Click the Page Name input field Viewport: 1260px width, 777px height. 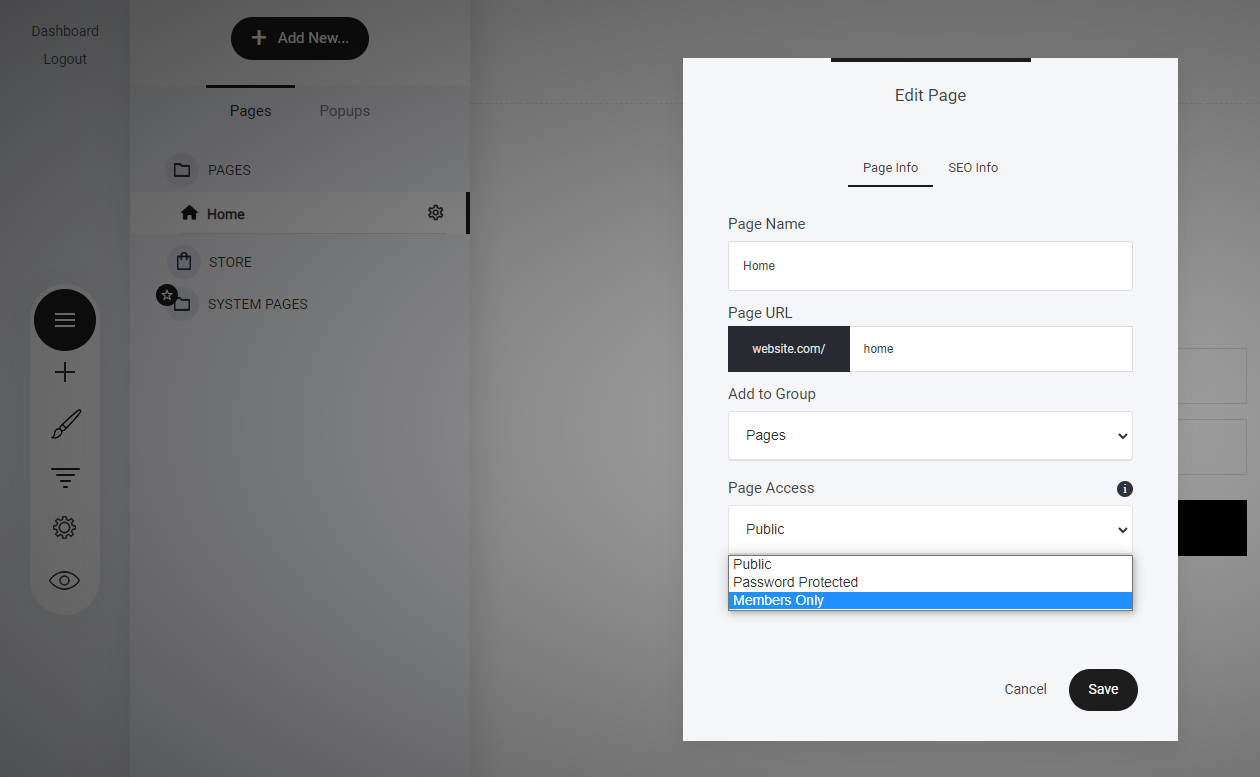tap(930, 266)
